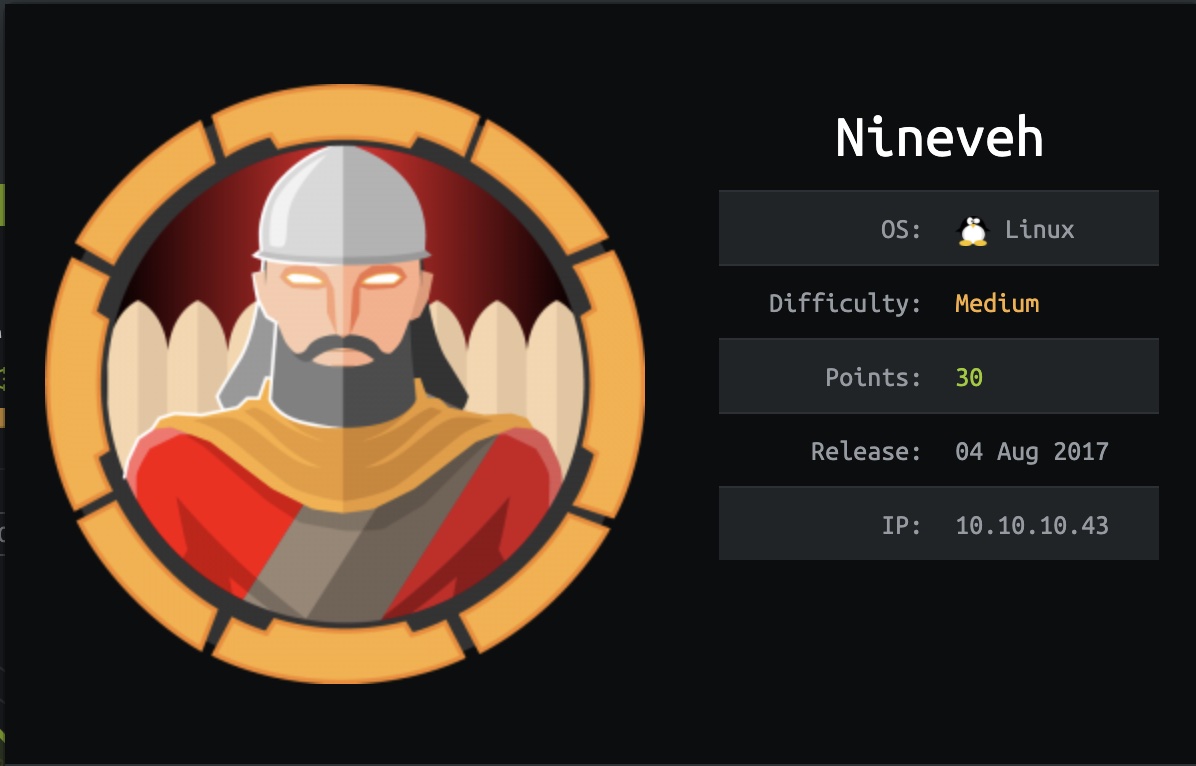Click the Points: label
The image size is (1196, 766).
[873, 378]
